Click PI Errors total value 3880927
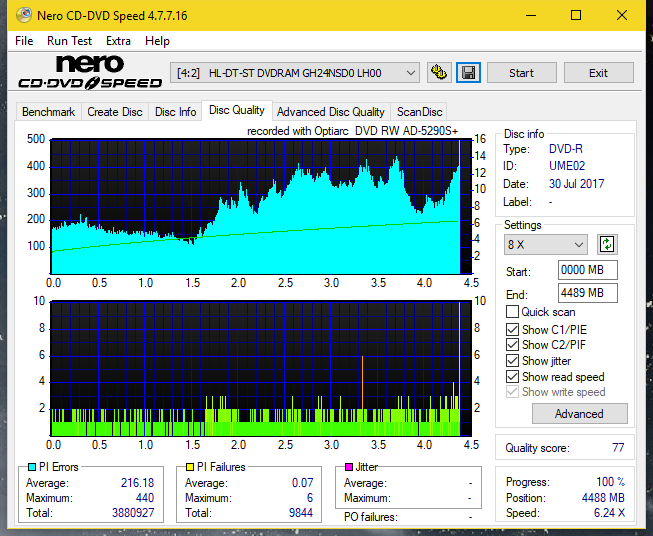Screen dimensions: 653x536 133,513
